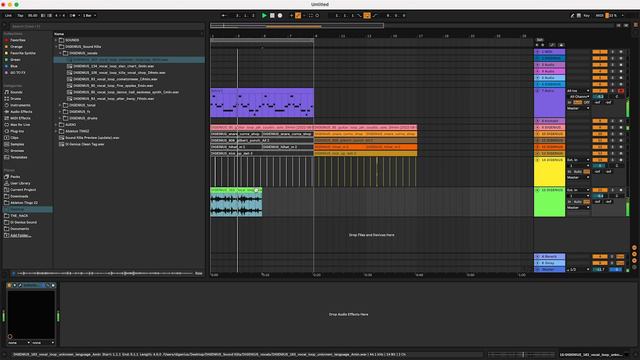Open the Samples category
The image size is (640, 360).
[x=17, y=144]
